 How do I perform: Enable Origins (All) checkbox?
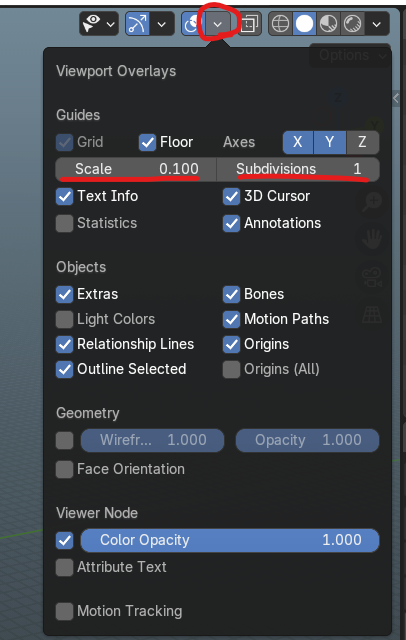[x=231, y=369]
